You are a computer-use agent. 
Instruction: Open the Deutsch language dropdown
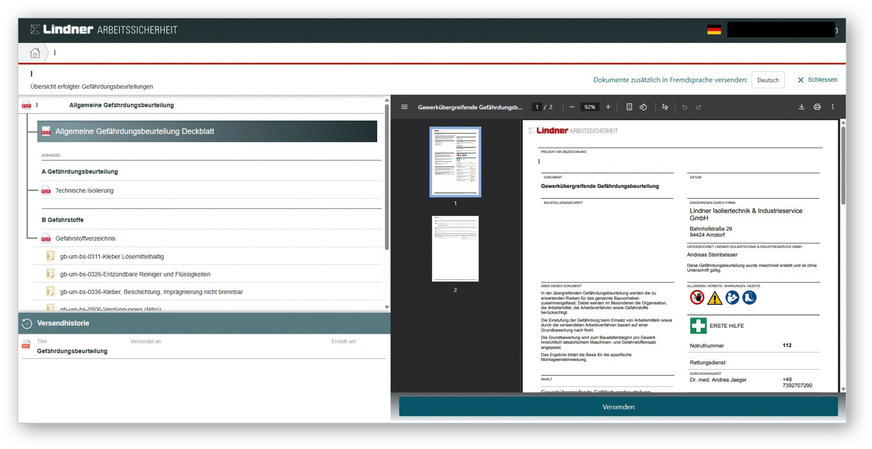coord(767,80)
